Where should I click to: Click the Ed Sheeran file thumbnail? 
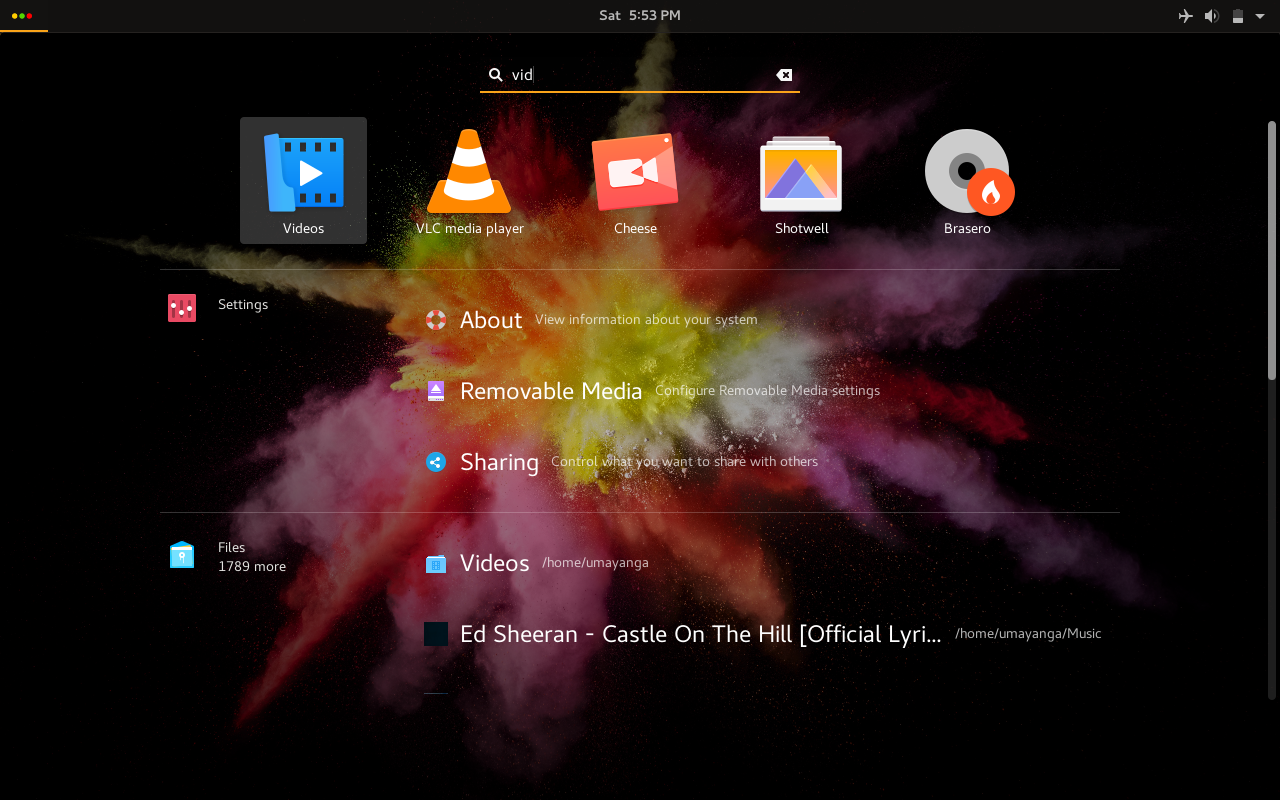click(436, 634)
